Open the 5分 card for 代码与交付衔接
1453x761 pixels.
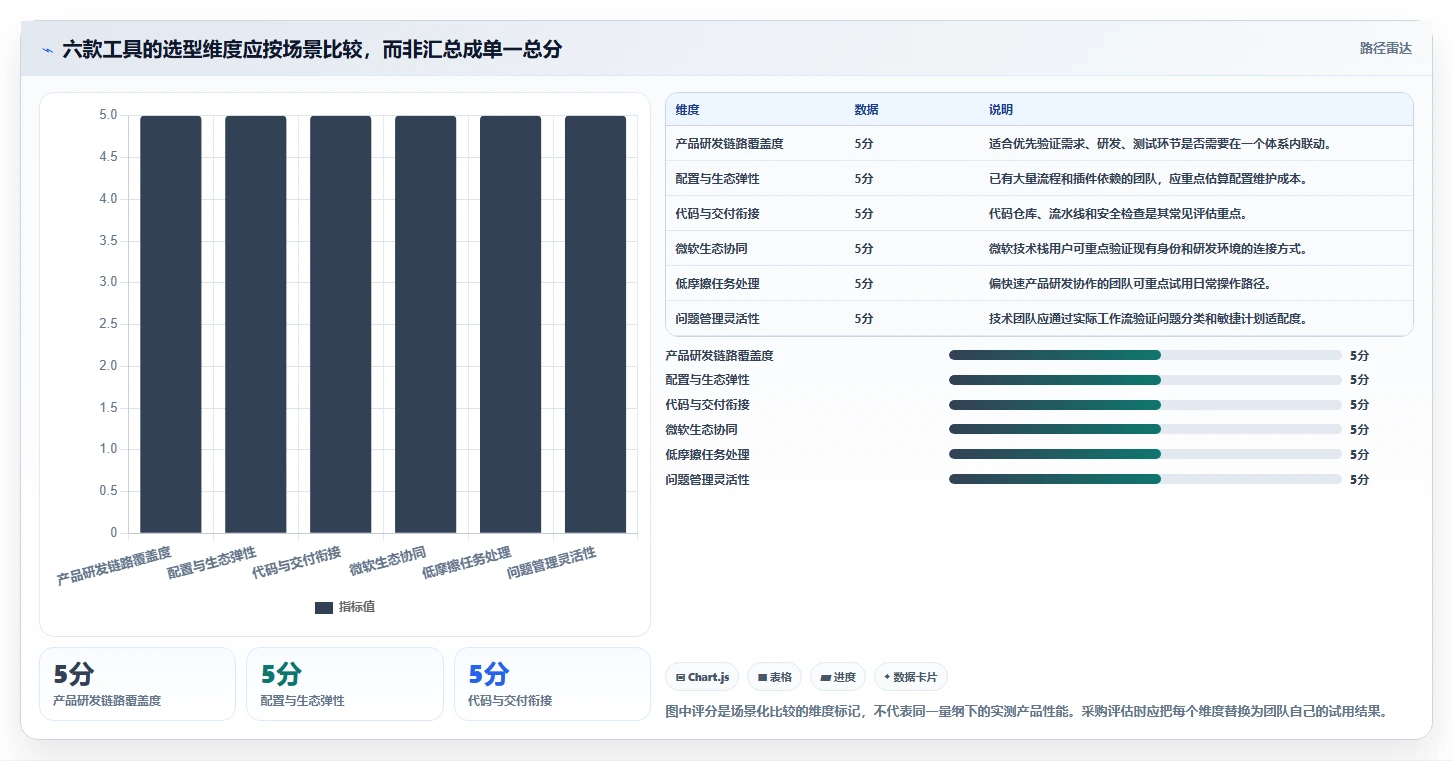552,684
